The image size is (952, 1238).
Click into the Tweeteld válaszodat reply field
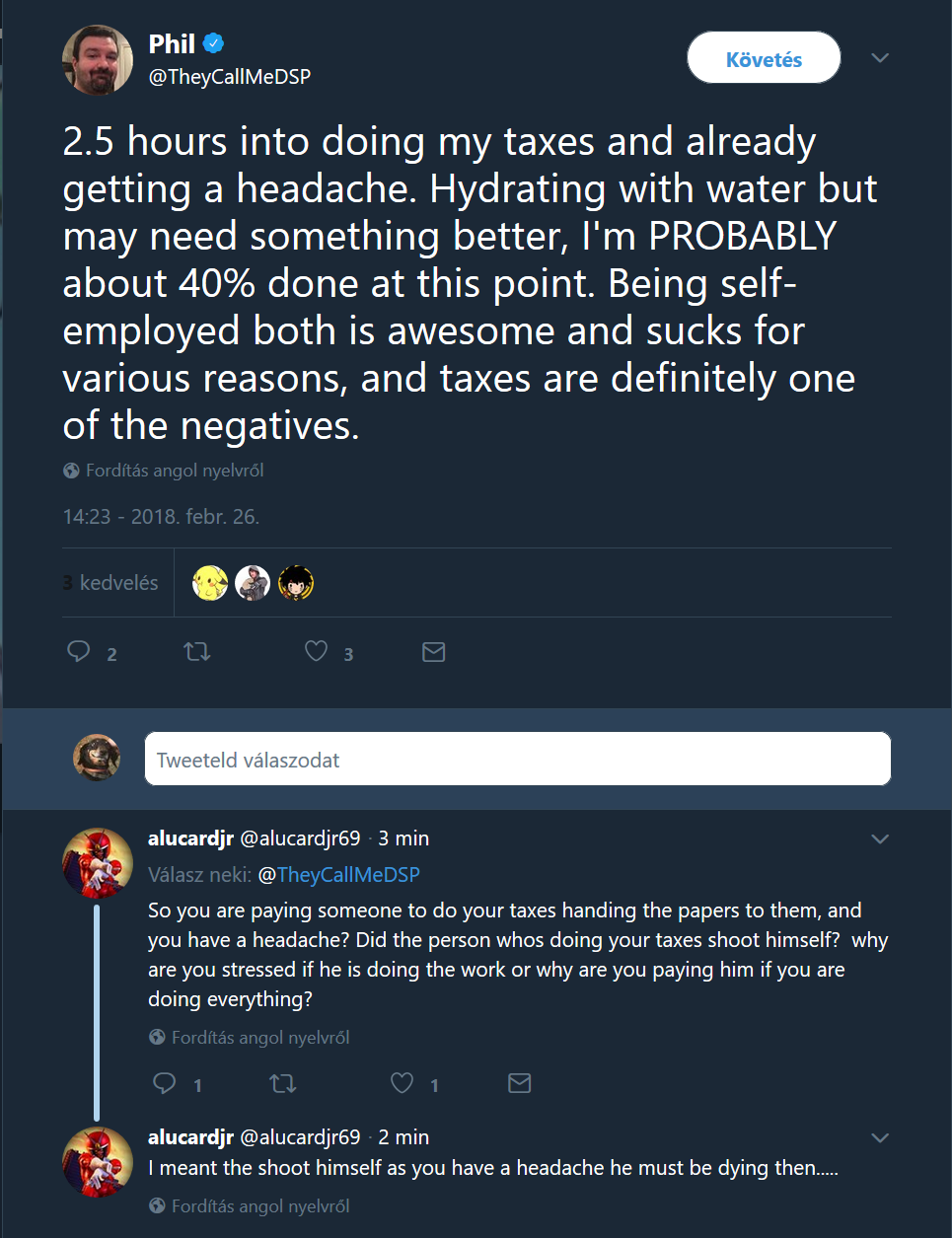coord(518,759)
